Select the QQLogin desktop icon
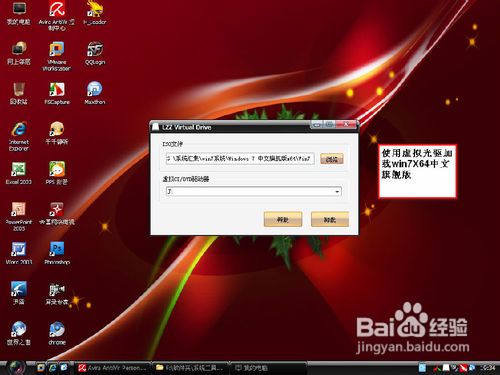This screenshot has height=375, width=500. 95,53
